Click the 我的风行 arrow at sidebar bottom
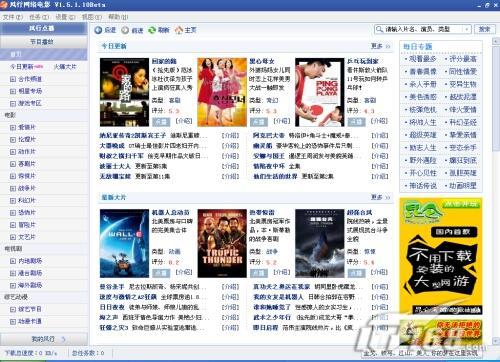The width and height of the screenshot is (500, 362). tap(64, 339)
